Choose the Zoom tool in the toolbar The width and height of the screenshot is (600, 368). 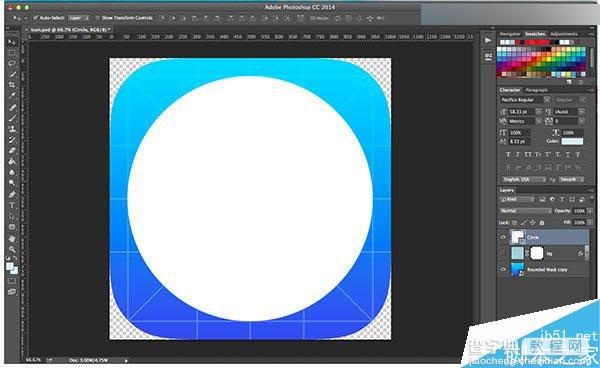point(12,249)
